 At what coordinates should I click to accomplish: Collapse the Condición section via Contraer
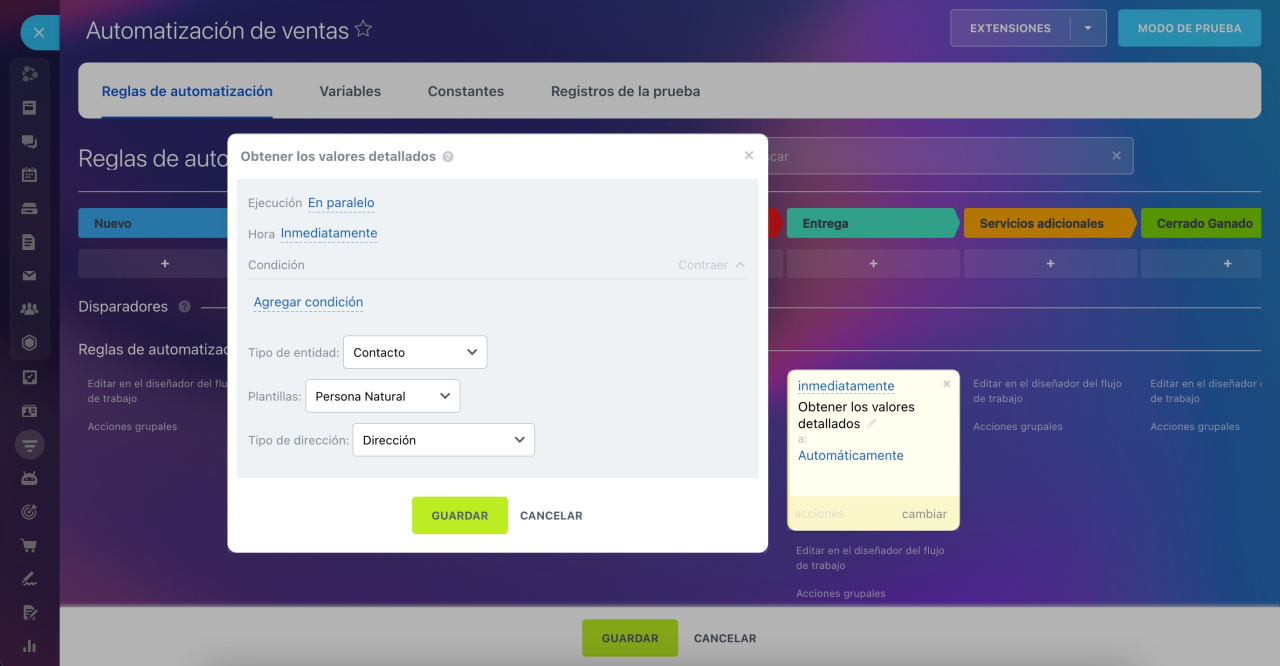click(711, 265)
